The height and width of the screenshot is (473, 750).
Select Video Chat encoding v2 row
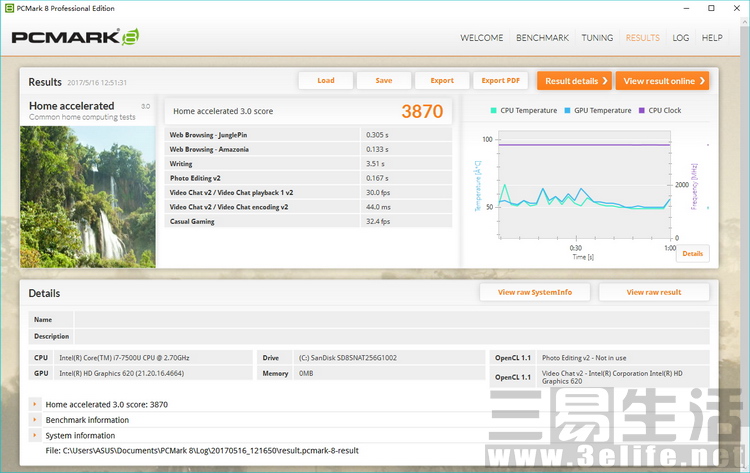[309, 207]
